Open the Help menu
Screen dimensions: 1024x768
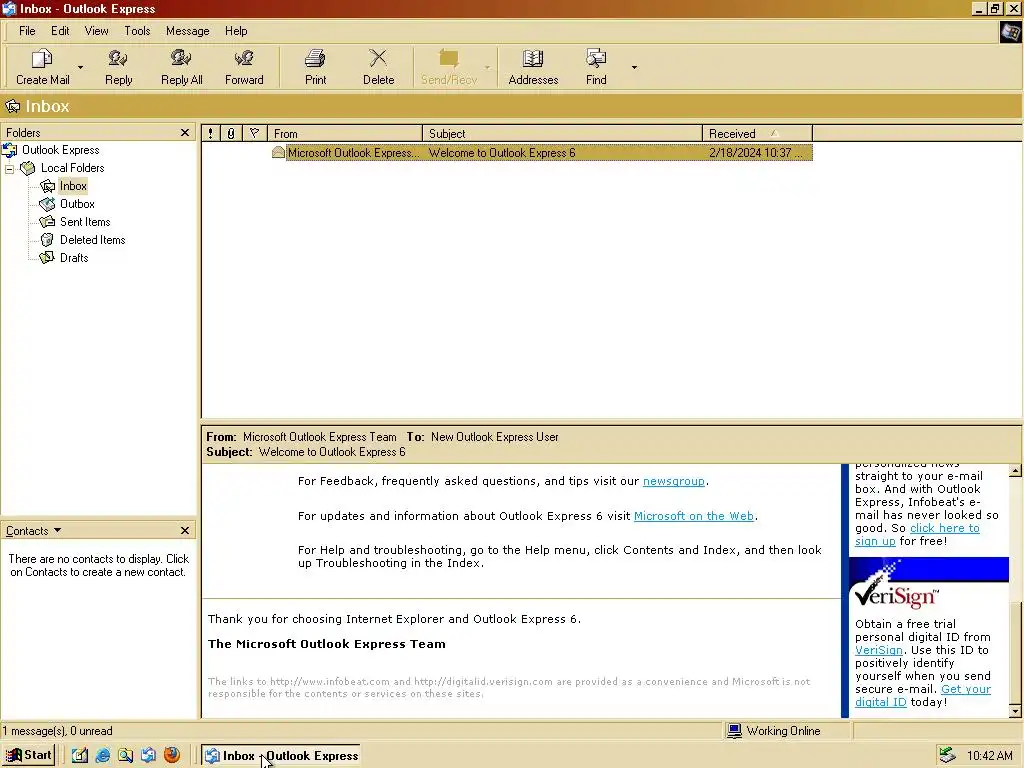236,31
